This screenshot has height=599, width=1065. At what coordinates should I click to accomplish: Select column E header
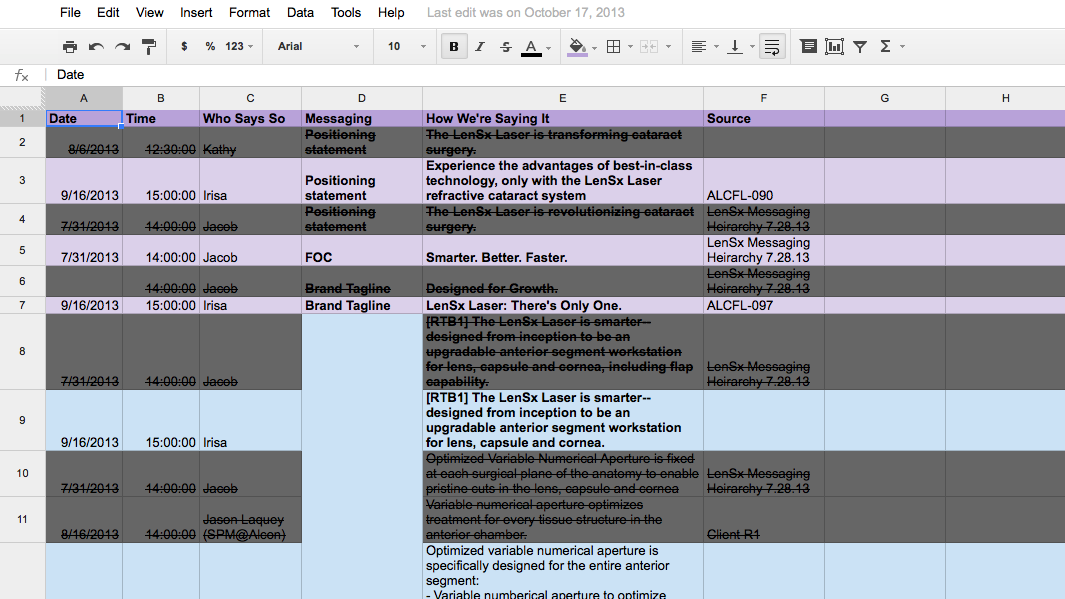point(562,98)
